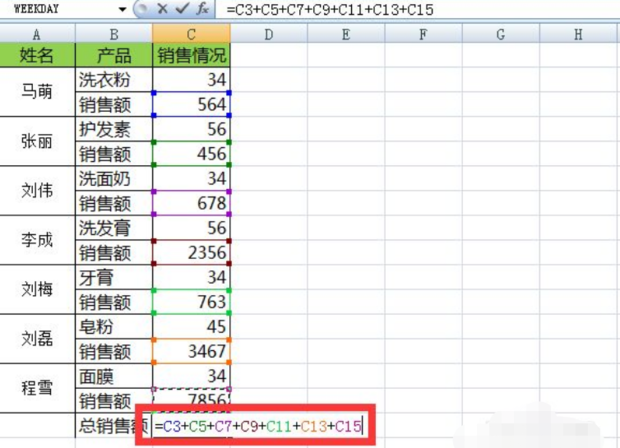Click the product cell 面膜

114,376
